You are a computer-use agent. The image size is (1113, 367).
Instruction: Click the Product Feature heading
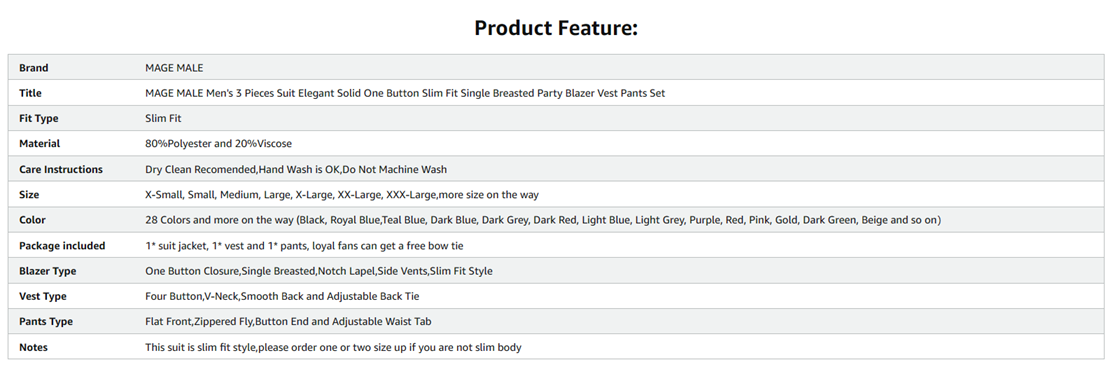[x=556, y=28]
